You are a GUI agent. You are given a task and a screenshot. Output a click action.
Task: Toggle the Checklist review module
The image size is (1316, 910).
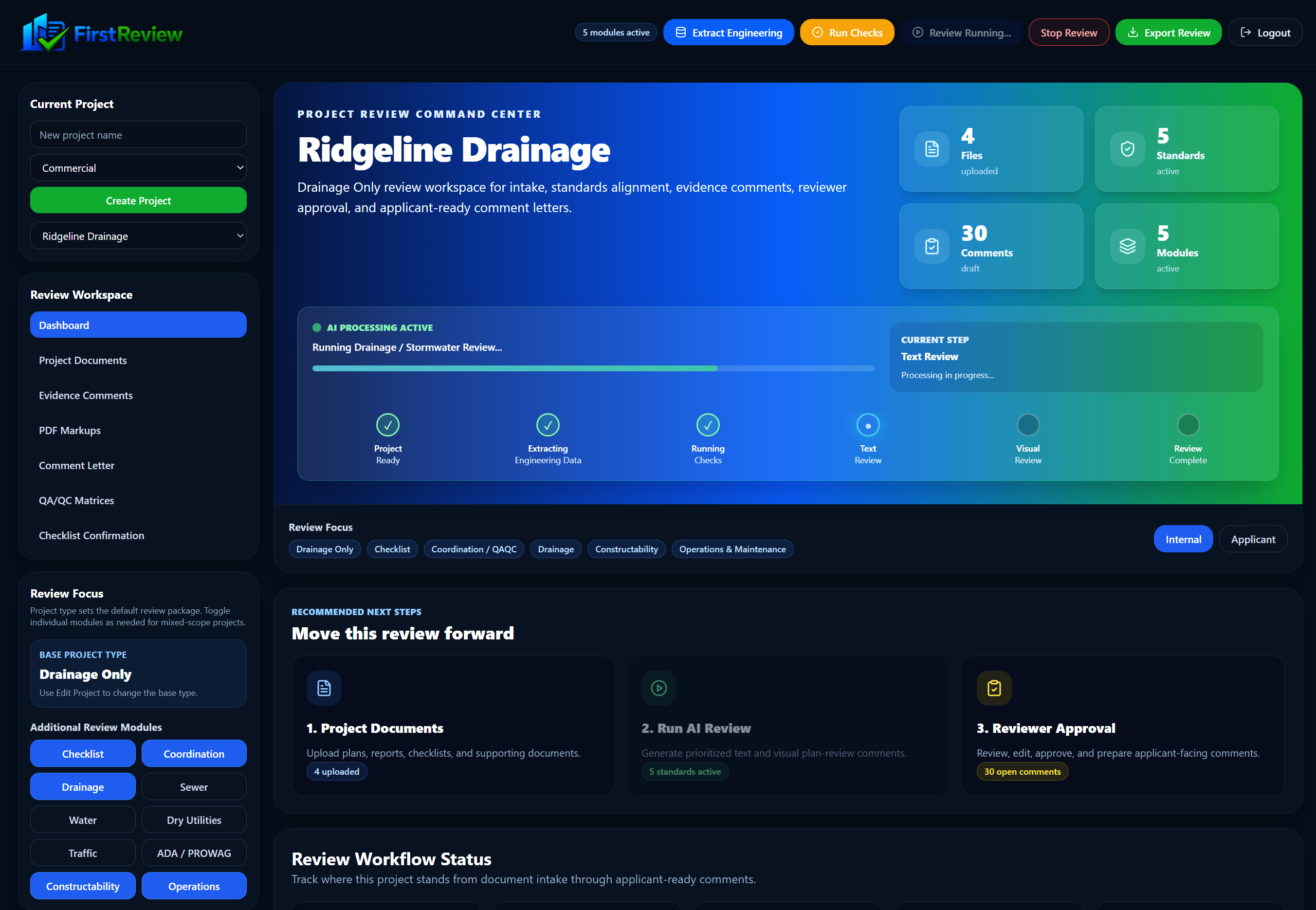point(83,754)
